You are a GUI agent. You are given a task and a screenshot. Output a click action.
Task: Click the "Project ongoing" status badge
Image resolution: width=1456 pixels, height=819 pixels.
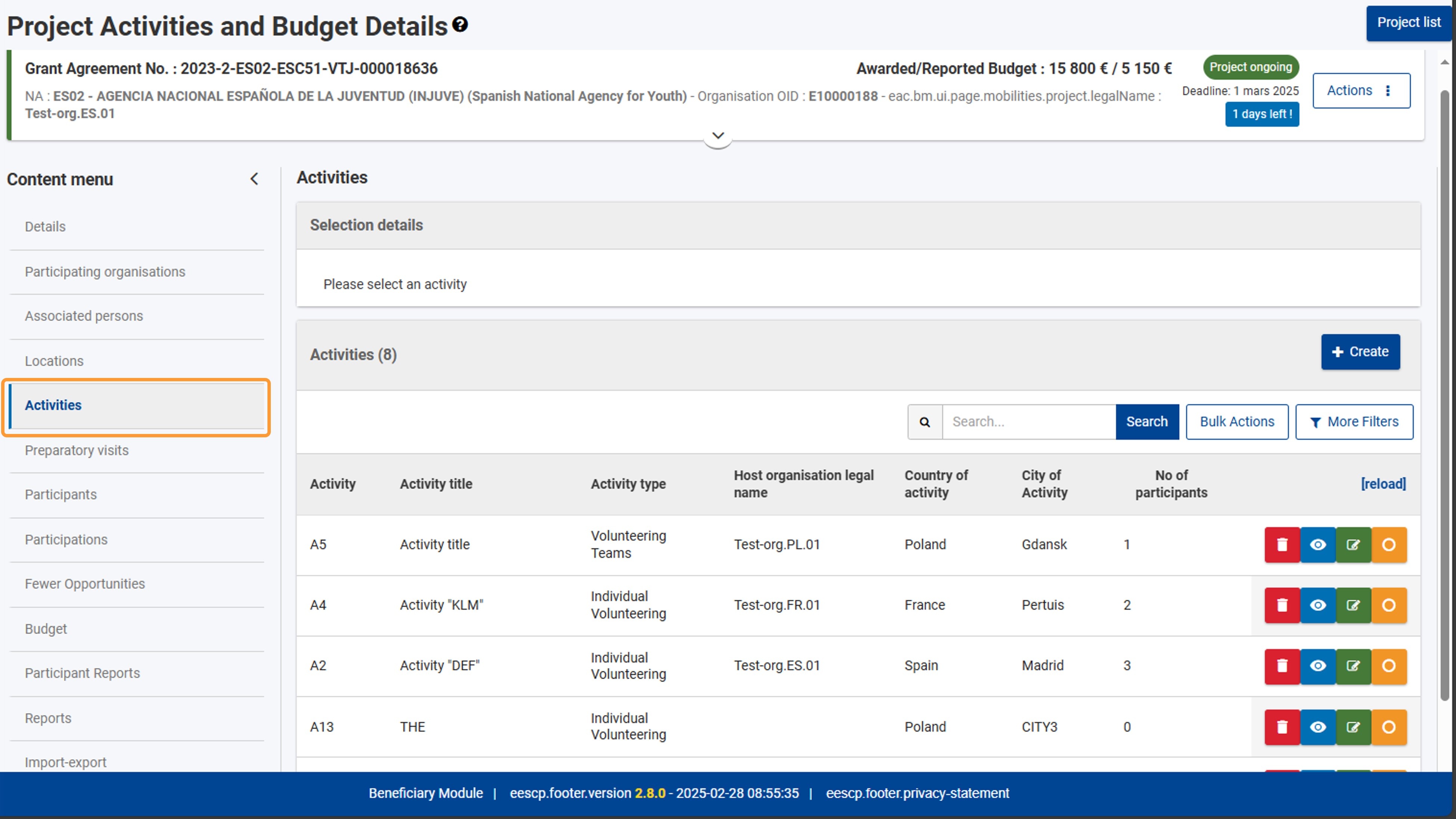pyautogui.click(x=1251, y=67)
